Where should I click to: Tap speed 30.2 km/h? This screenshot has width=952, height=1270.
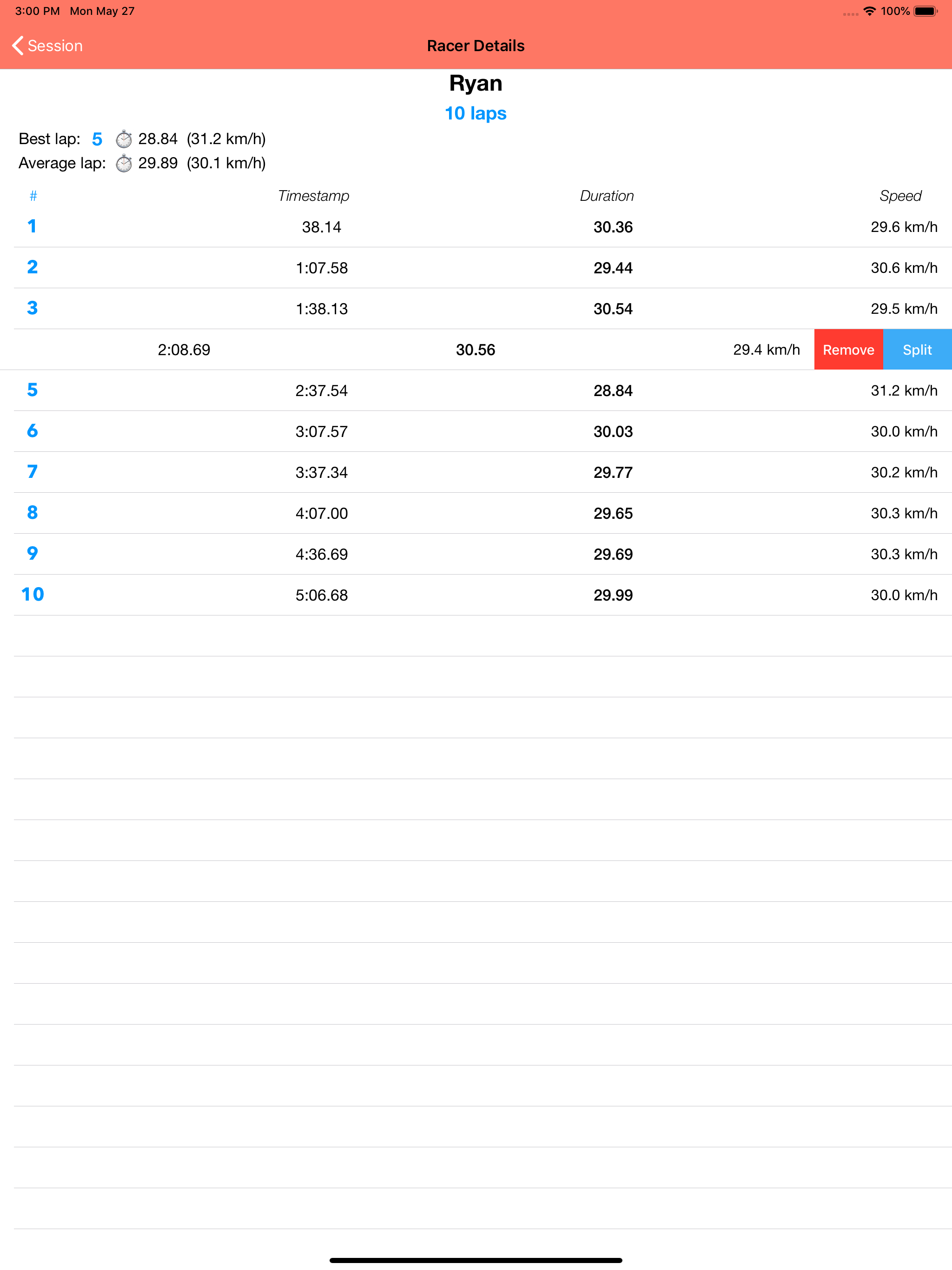pos(904,472)
